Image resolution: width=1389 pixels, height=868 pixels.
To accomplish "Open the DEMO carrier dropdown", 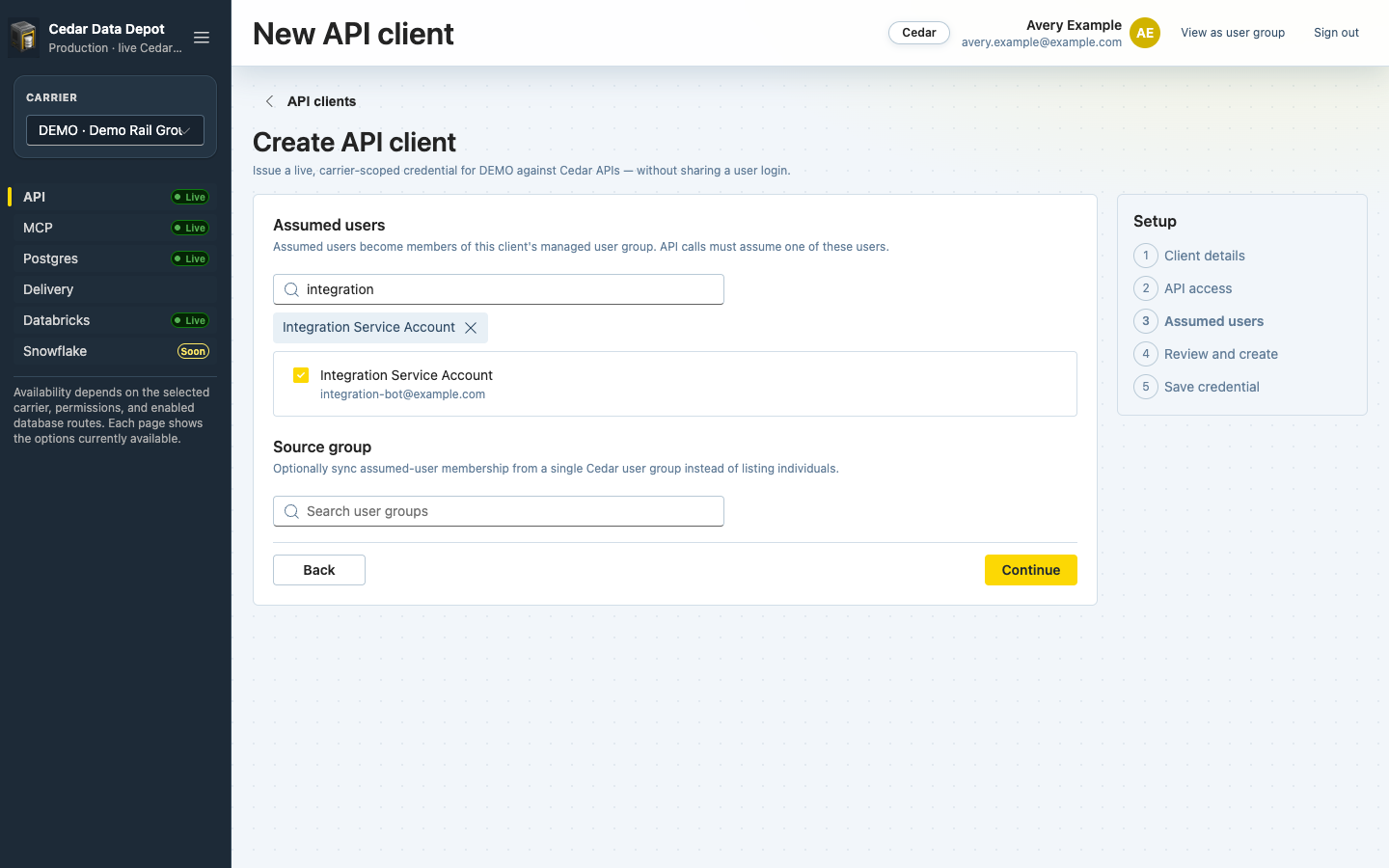I will click(x=115, y=130).
